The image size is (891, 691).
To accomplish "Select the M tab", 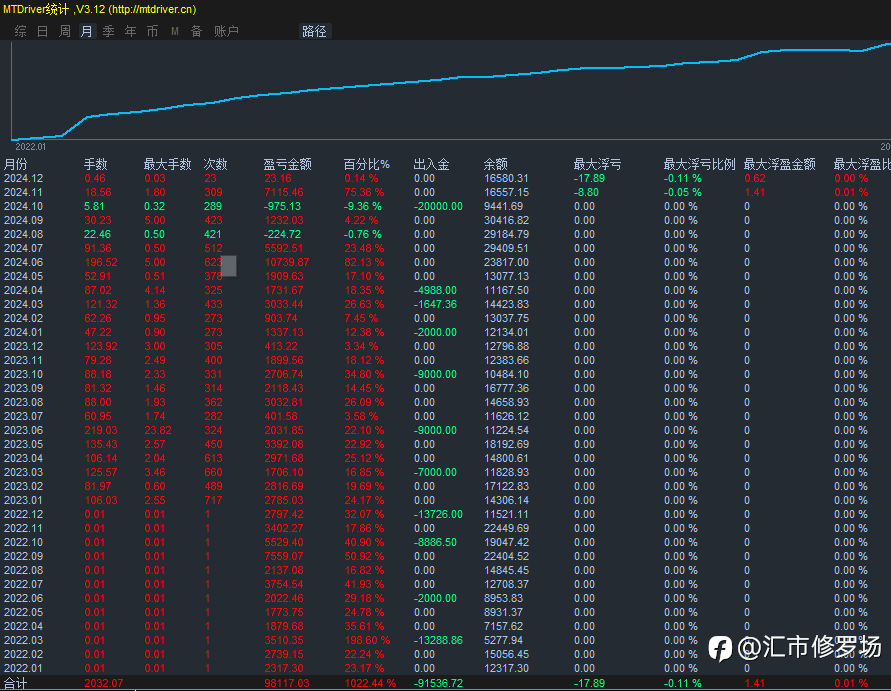I will pos(174,31).
